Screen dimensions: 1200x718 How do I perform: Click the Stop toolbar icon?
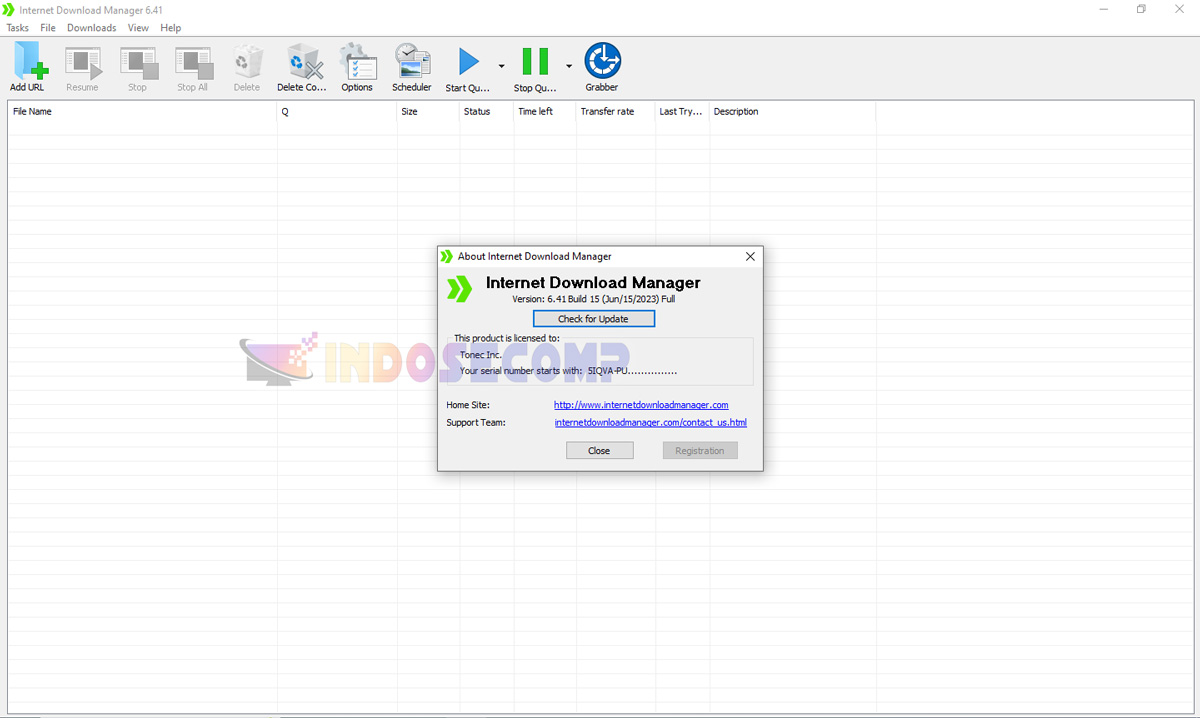point(138,63)
